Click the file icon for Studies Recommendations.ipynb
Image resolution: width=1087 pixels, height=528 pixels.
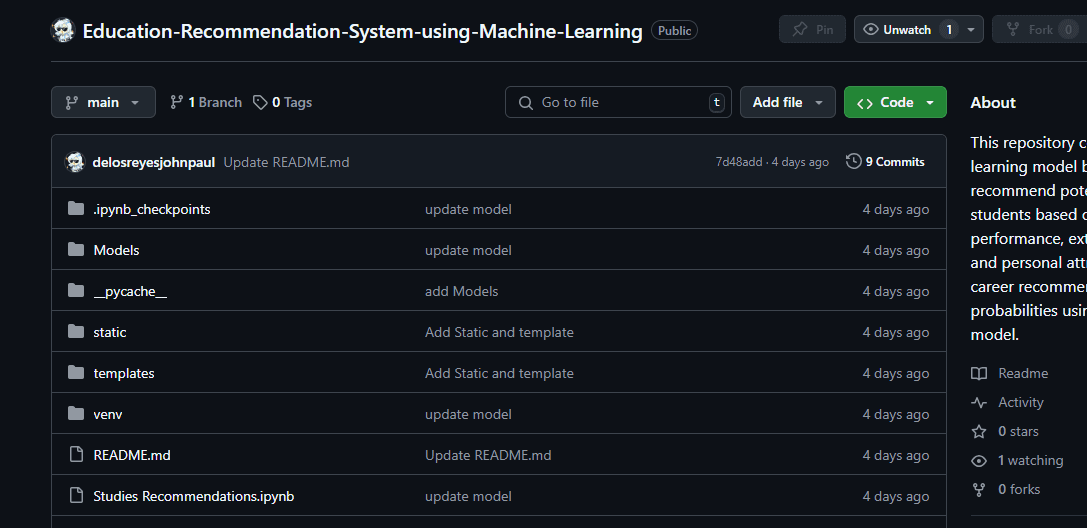tap(76, 495)
